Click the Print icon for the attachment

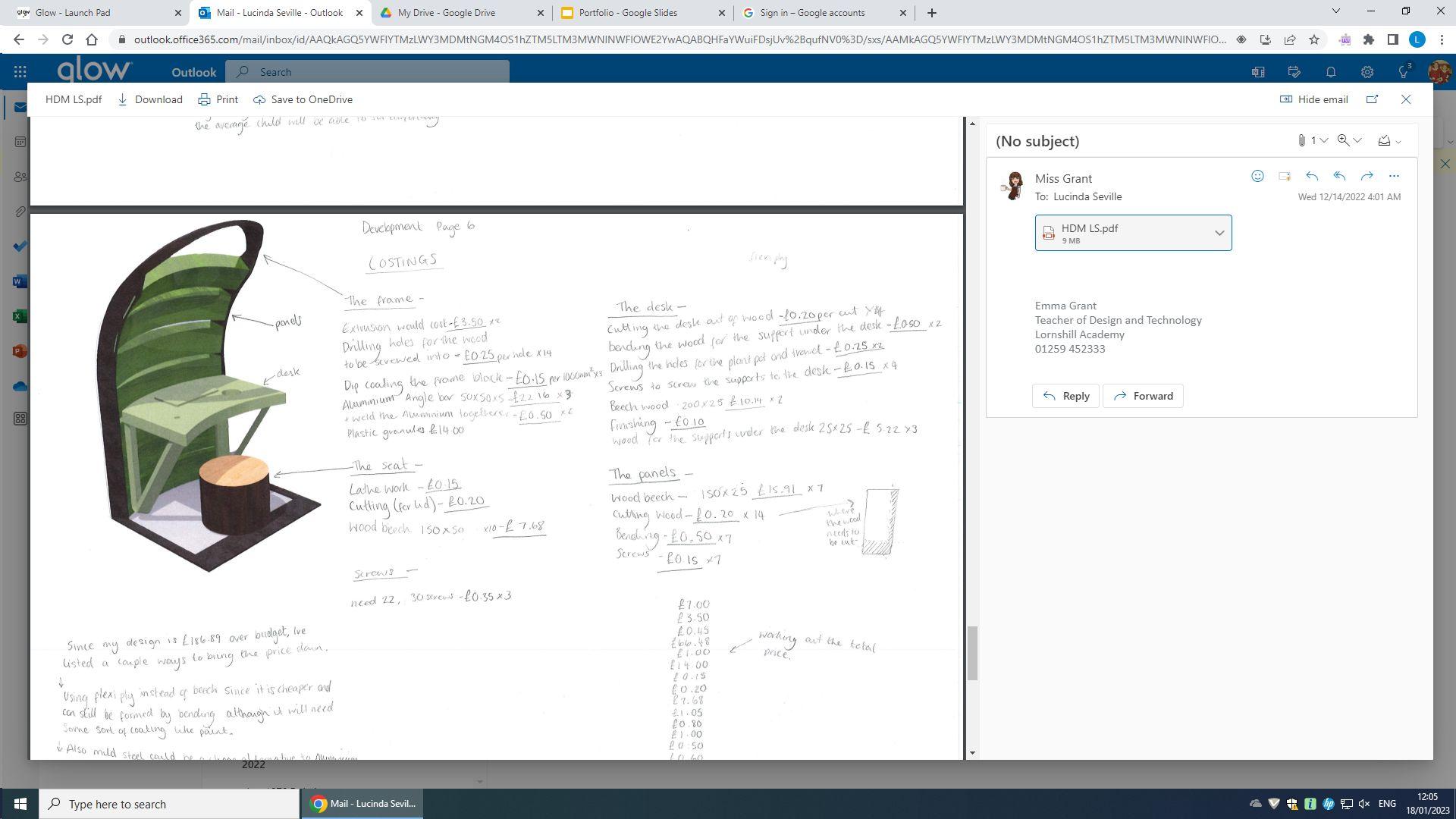click(204, 99)
